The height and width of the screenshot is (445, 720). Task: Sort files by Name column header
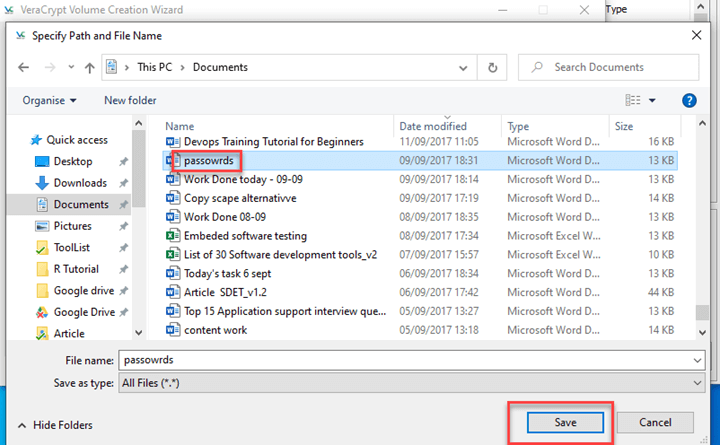(180, 127)
